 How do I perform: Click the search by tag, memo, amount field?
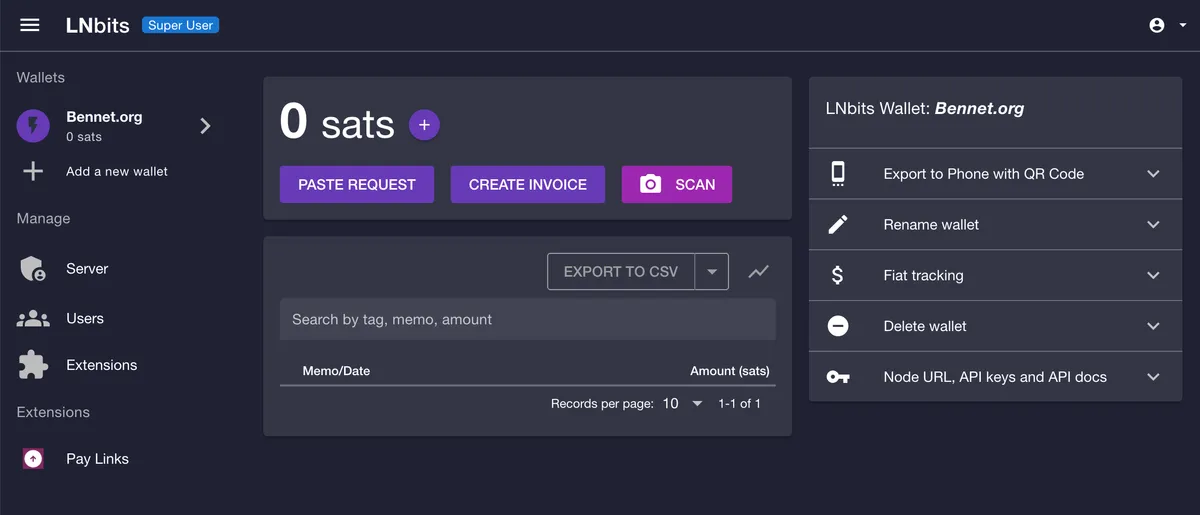[527, 320]
